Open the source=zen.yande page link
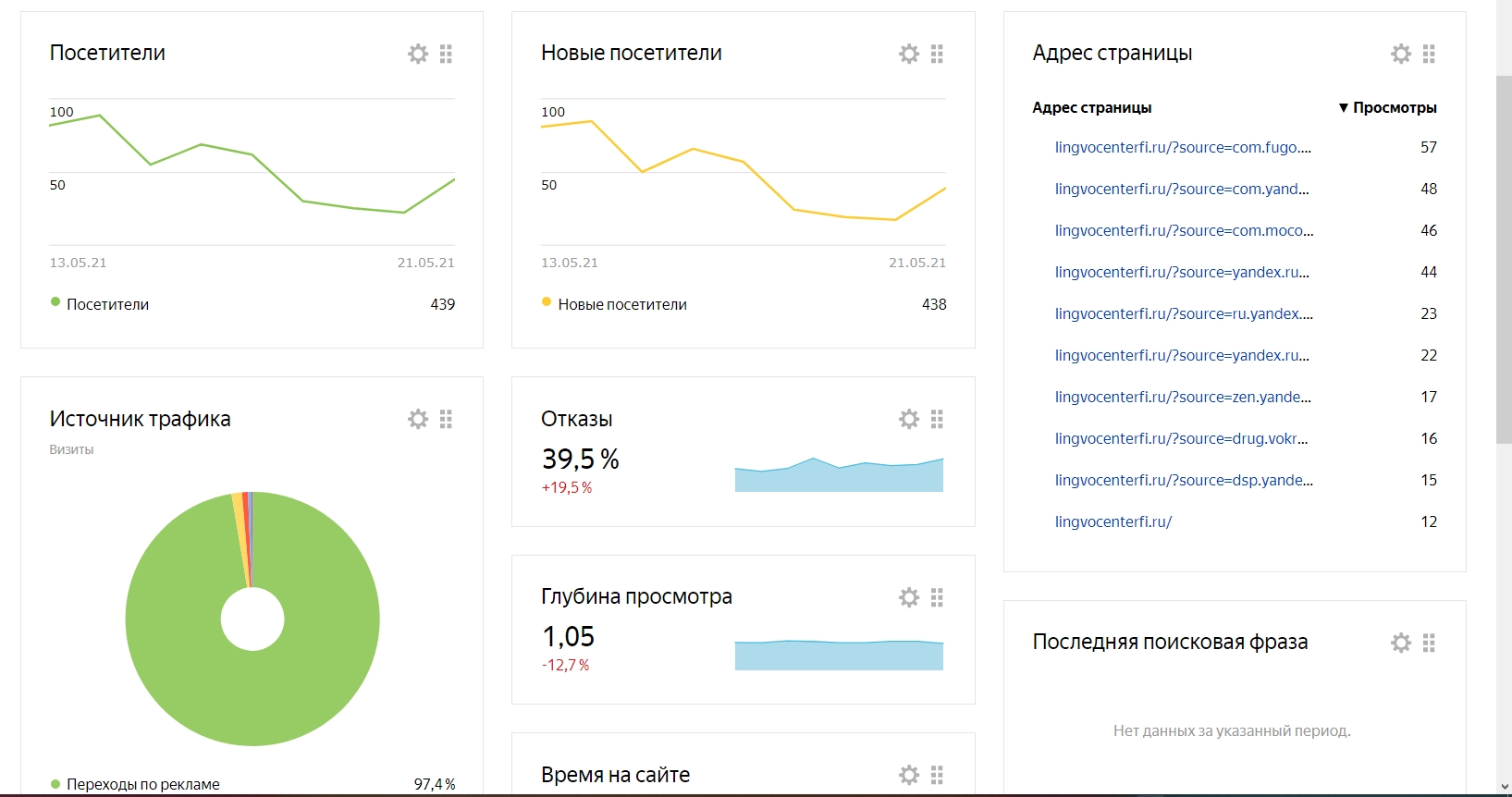 [1183, 397]
